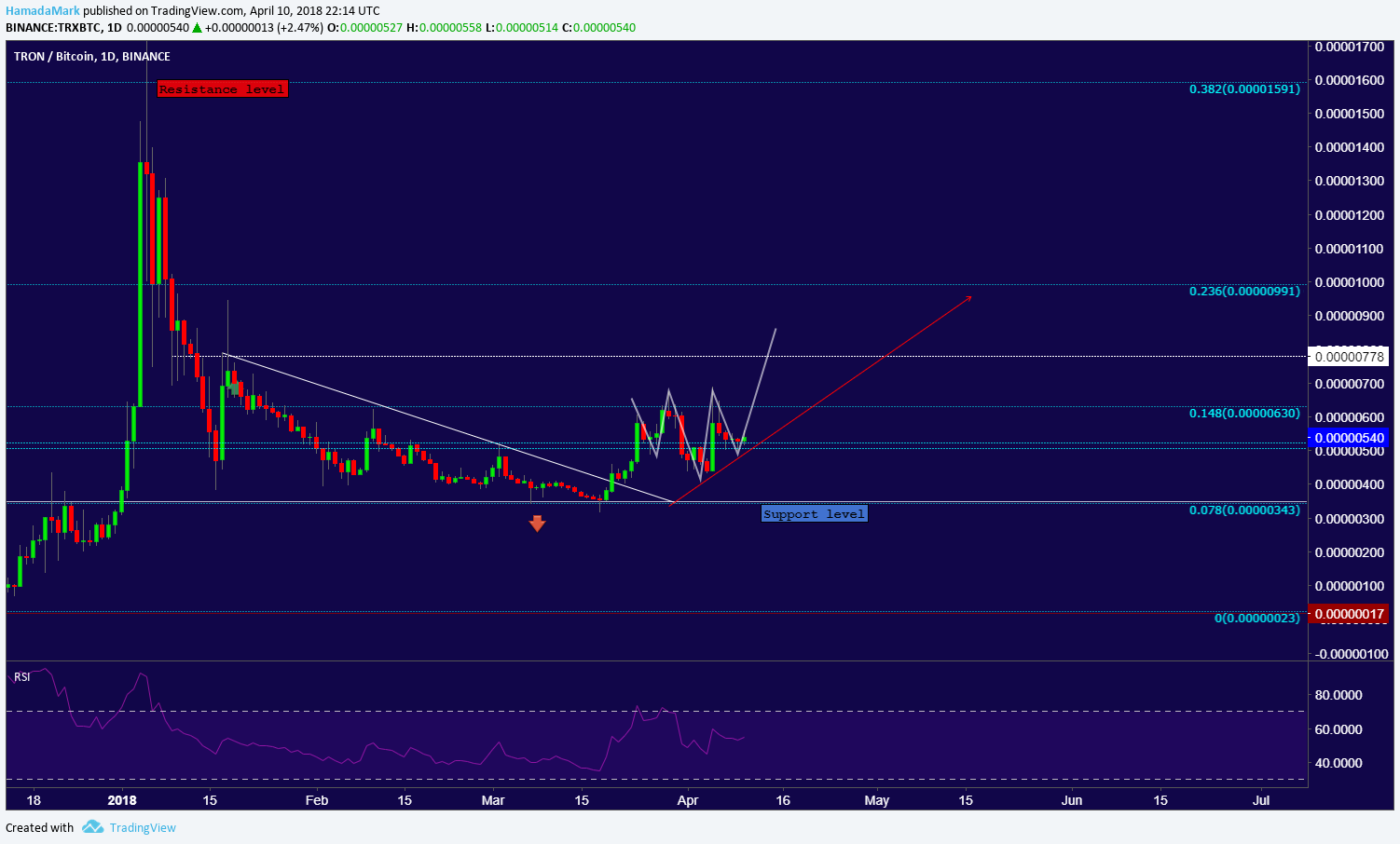Select the blue 'Support level' label
The width and height of the screenshot is (1400, 844).
coord(815,513)
